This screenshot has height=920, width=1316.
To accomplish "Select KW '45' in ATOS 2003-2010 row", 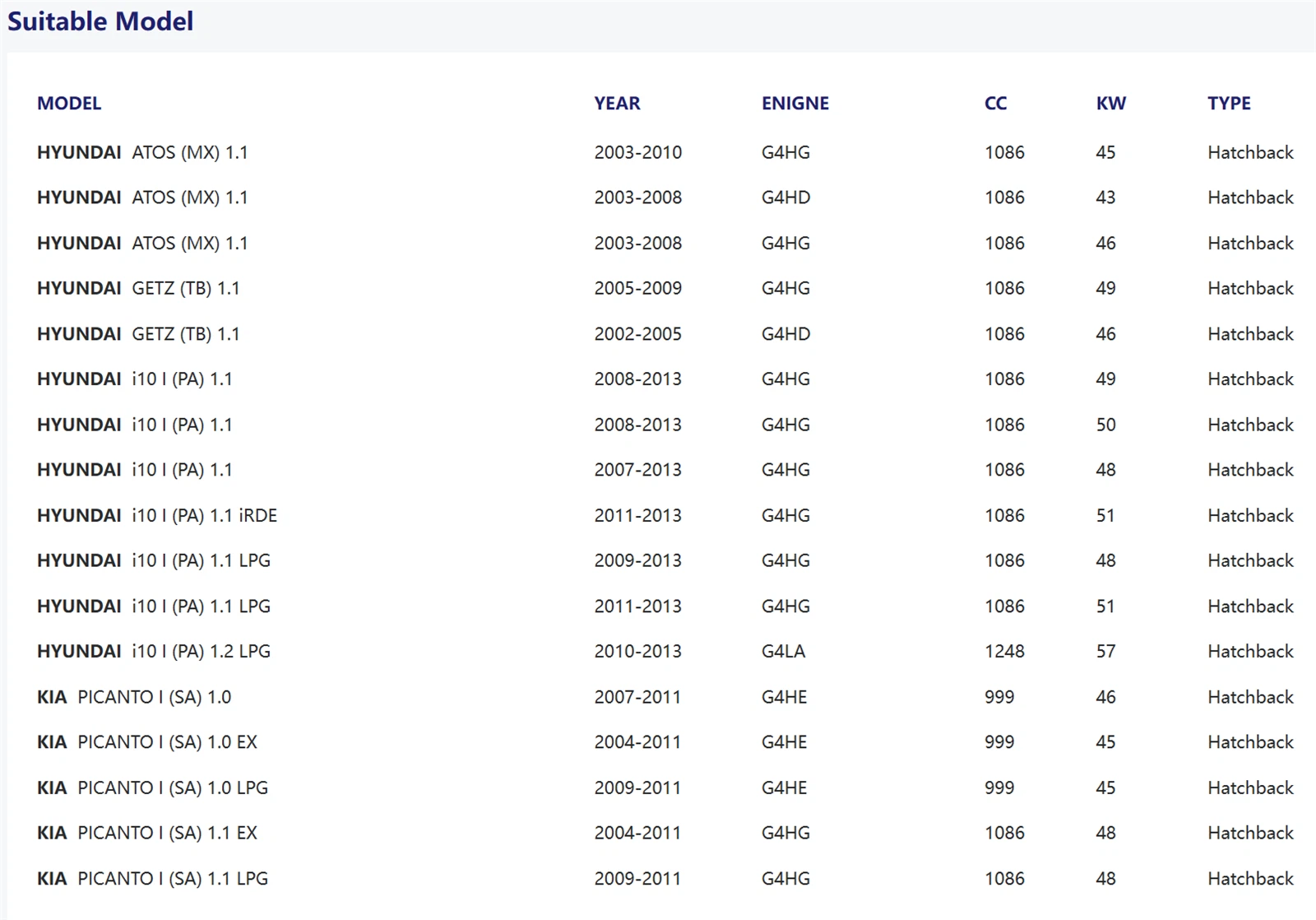I will tap(1105, 152).
